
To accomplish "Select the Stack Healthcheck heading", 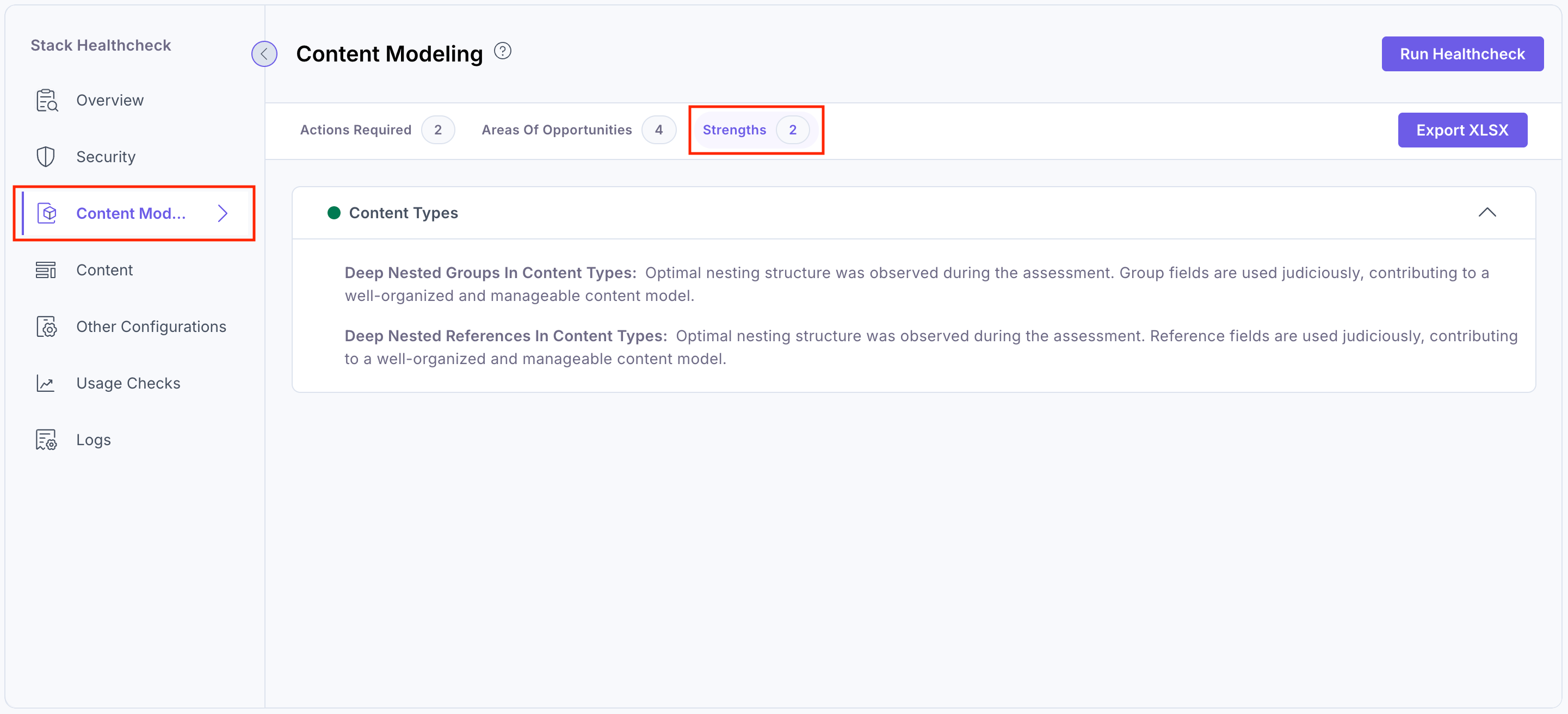I will (101, 45).
